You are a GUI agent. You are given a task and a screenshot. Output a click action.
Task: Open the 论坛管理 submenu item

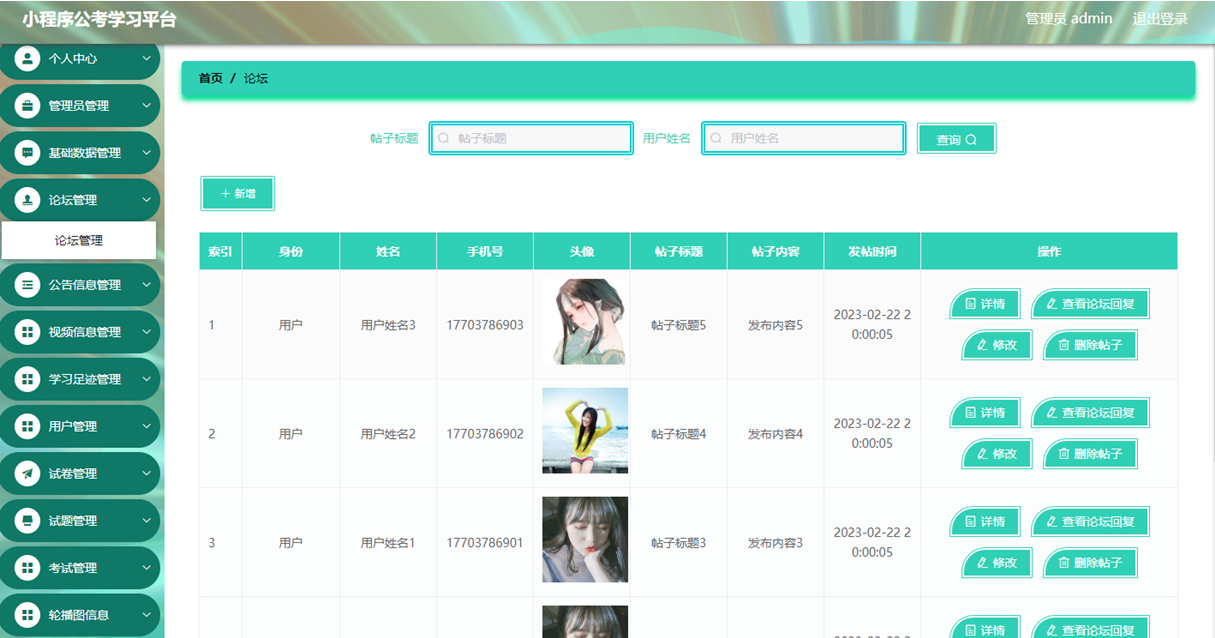click(x=78, y=240)
